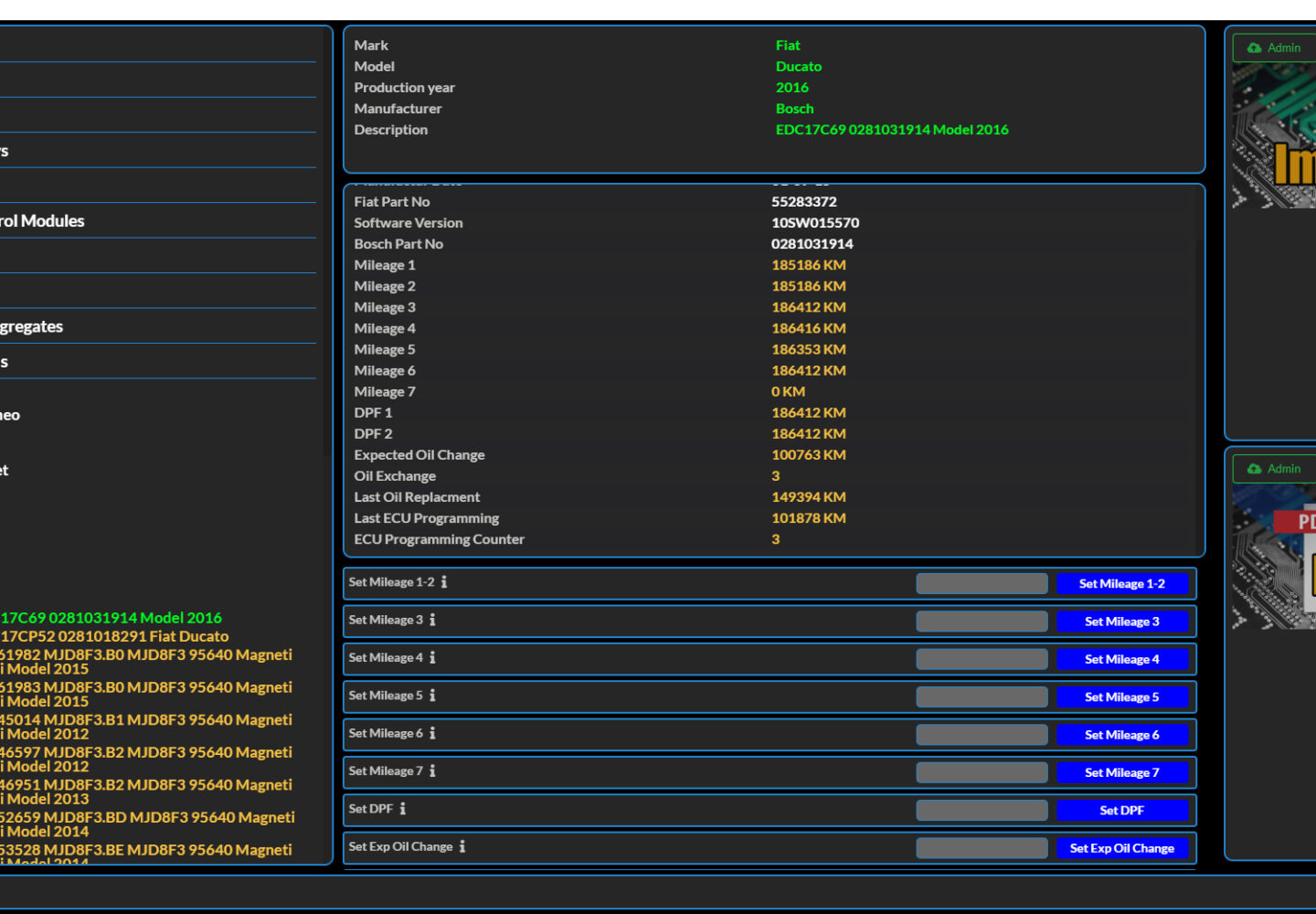Screen dimensions: 1316x914
Task: Click the input field in the Set DPF row
Action: [x=982, y=811]
